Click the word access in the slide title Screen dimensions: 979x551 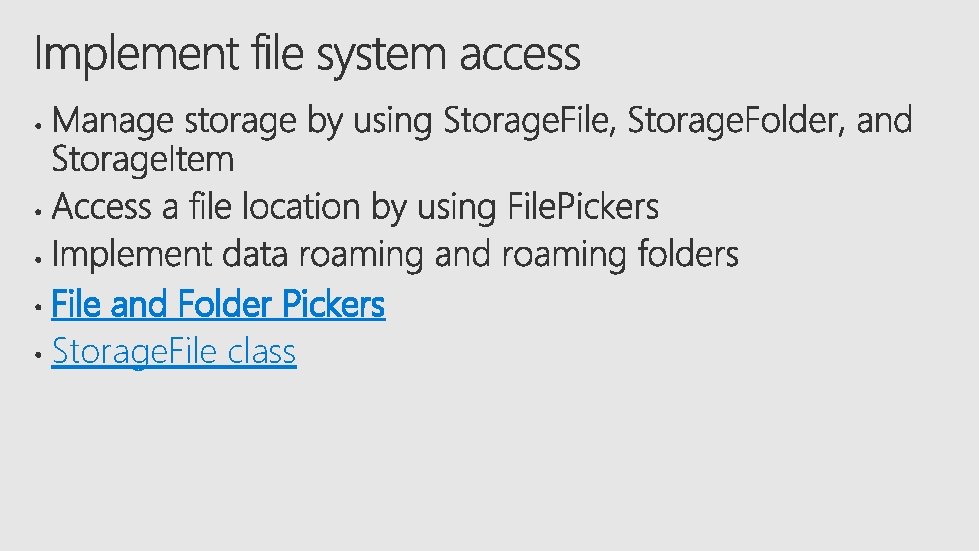[520, 56]
